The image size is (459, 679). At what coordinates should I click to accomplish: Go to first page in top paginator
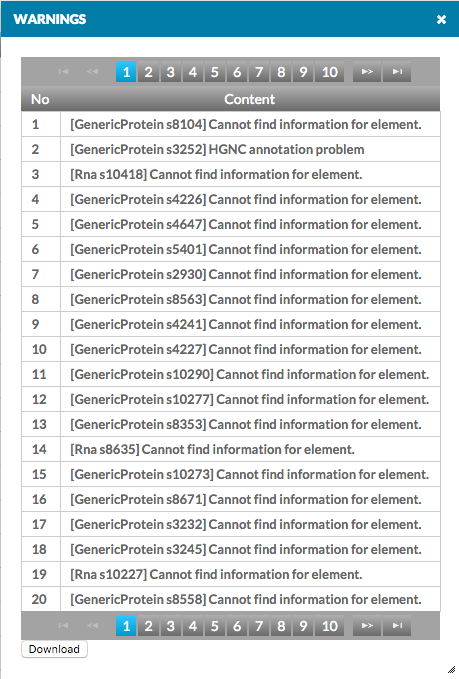(63, 72)
